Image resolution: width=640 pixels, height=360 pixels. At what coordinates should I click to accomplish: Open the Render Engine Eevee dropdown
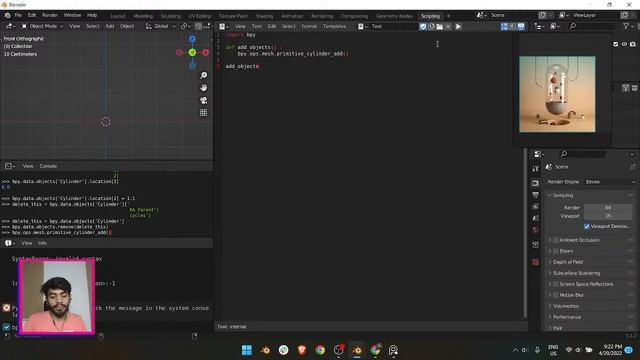[x=610, y=182]
